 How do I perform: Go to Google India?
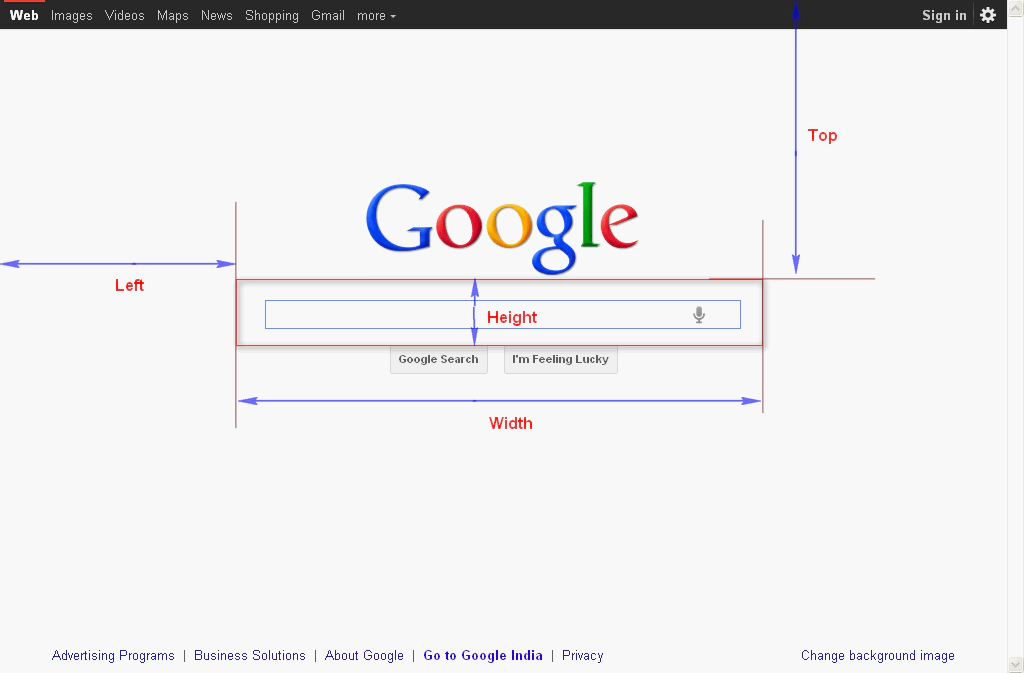483,655
